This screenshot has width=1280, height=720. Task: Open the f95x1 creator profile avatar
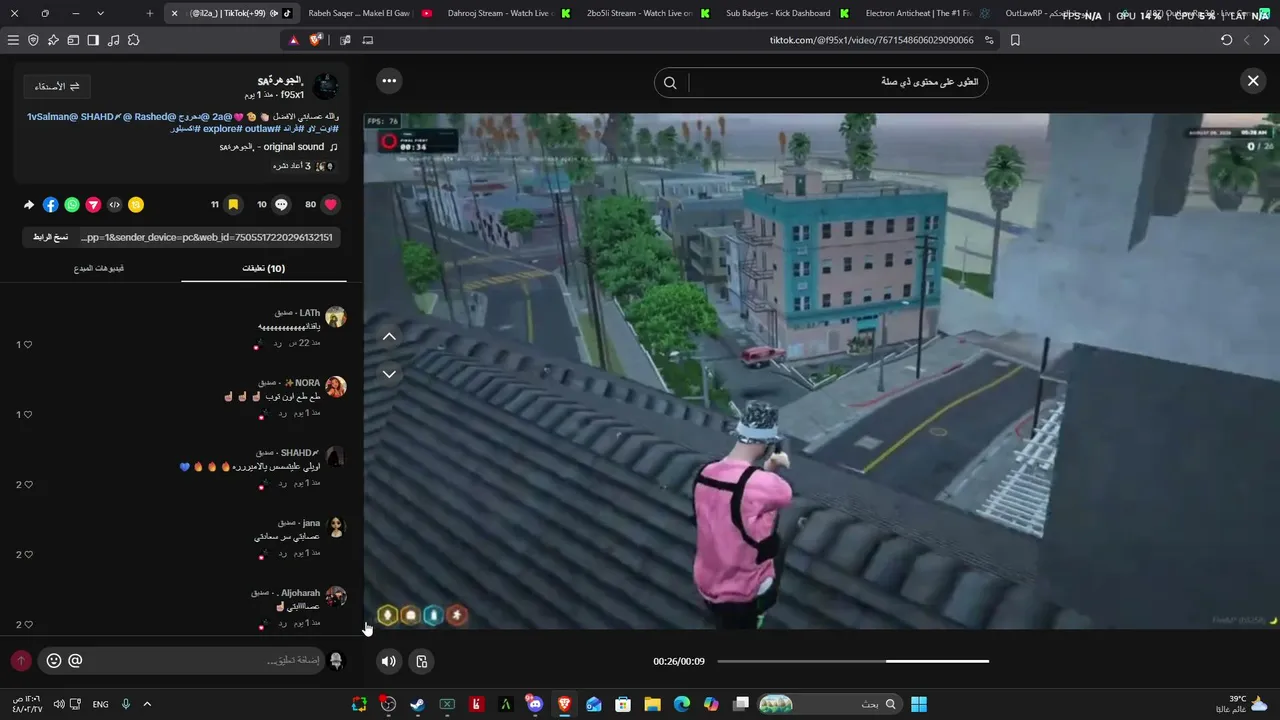tap(325, 87)
